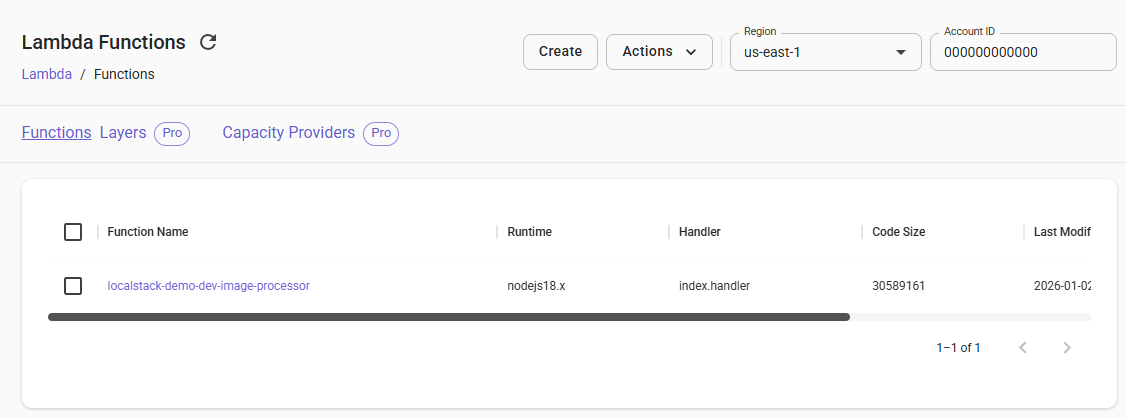This screenshot has width=1126, height=418.
Task: Expand the Actions menu
Action: (659, 52)
